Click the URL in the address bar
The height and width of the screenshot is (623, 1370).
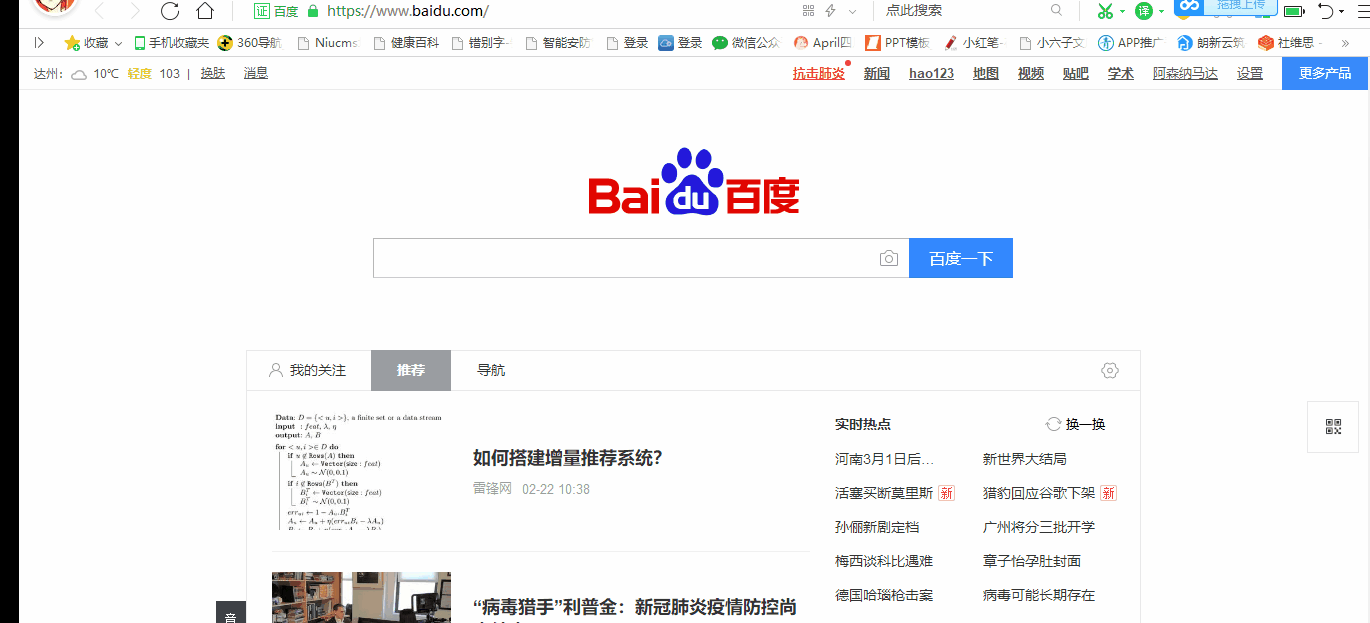(x=408, y=11)
